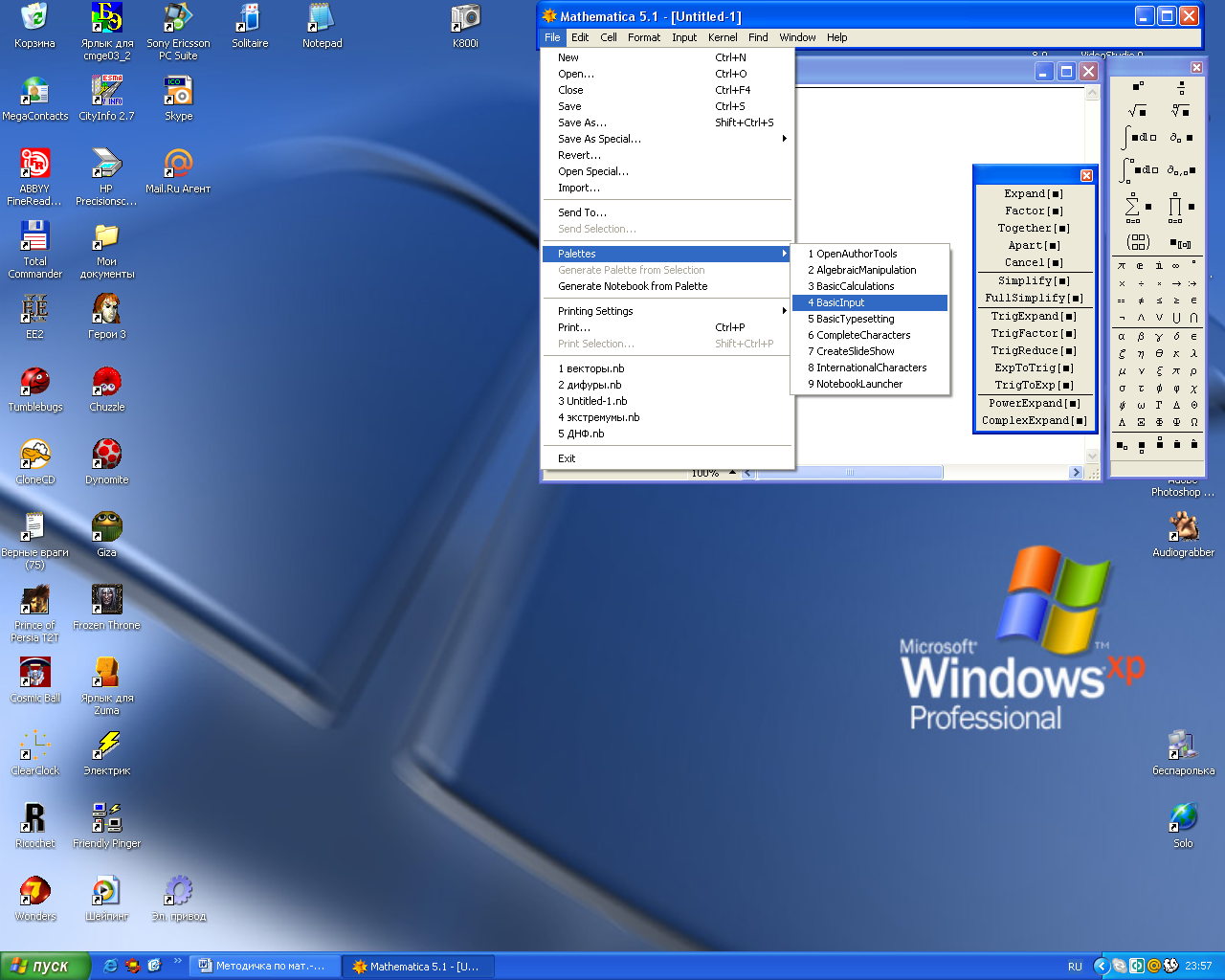Click the ComplexExpand[■] palette button

[x=1034, y=420]
